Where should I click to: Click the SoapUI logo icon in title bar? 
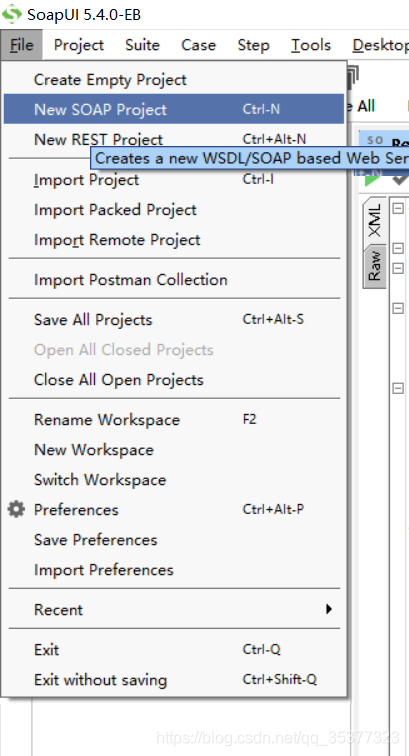point(12,14)
